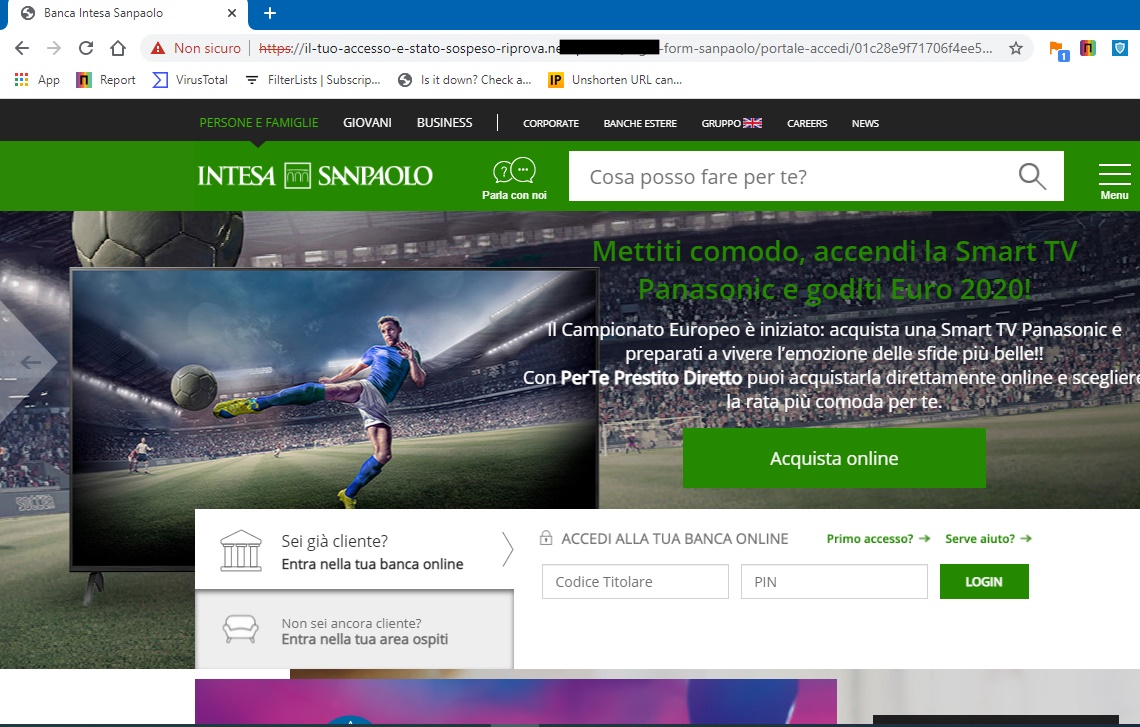1140x727 pixels.
Task: Click the padlock icon beside ACCEDI
Action: [546, 538]
